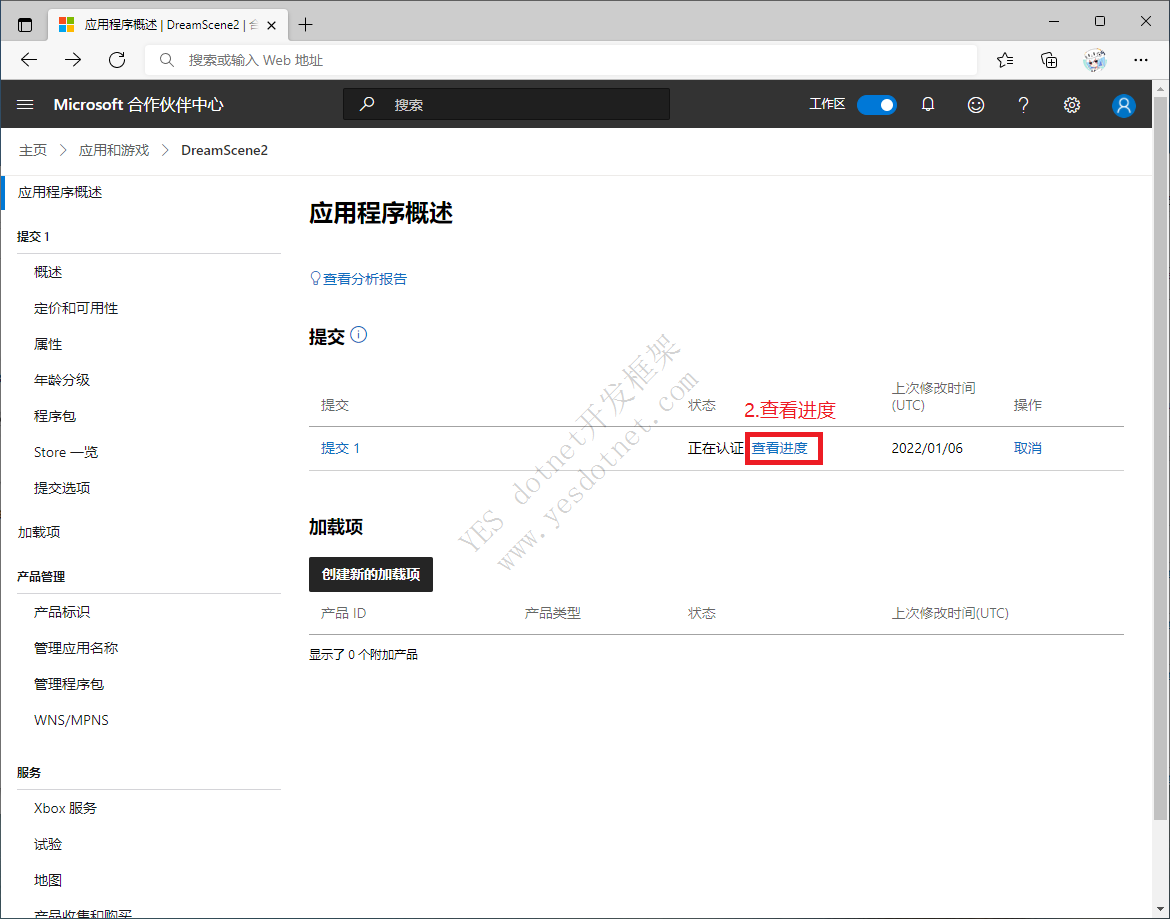
Task: Go to 主页 breadcrumb
Action: click(x=33, y=151)
